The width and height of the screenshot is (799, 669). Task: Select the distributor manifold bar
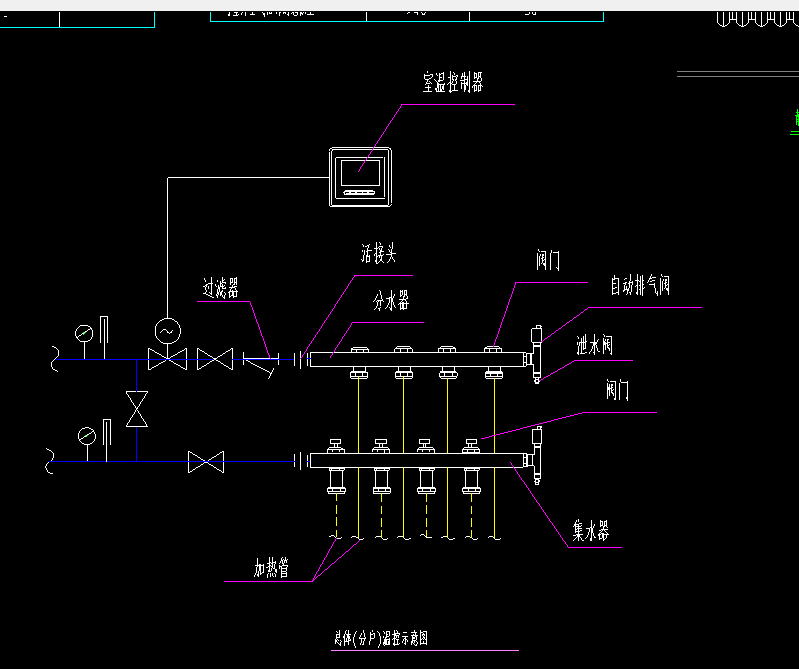(x=417, y=359)
